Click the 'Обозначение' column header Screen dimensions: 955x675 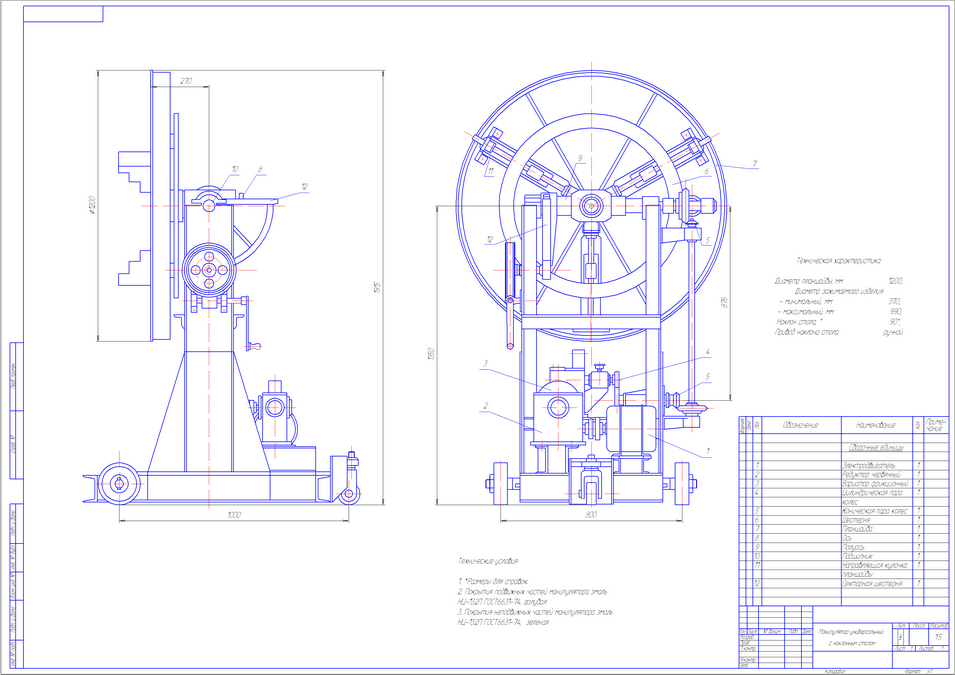pyautogui.click(x=800, y=425)
